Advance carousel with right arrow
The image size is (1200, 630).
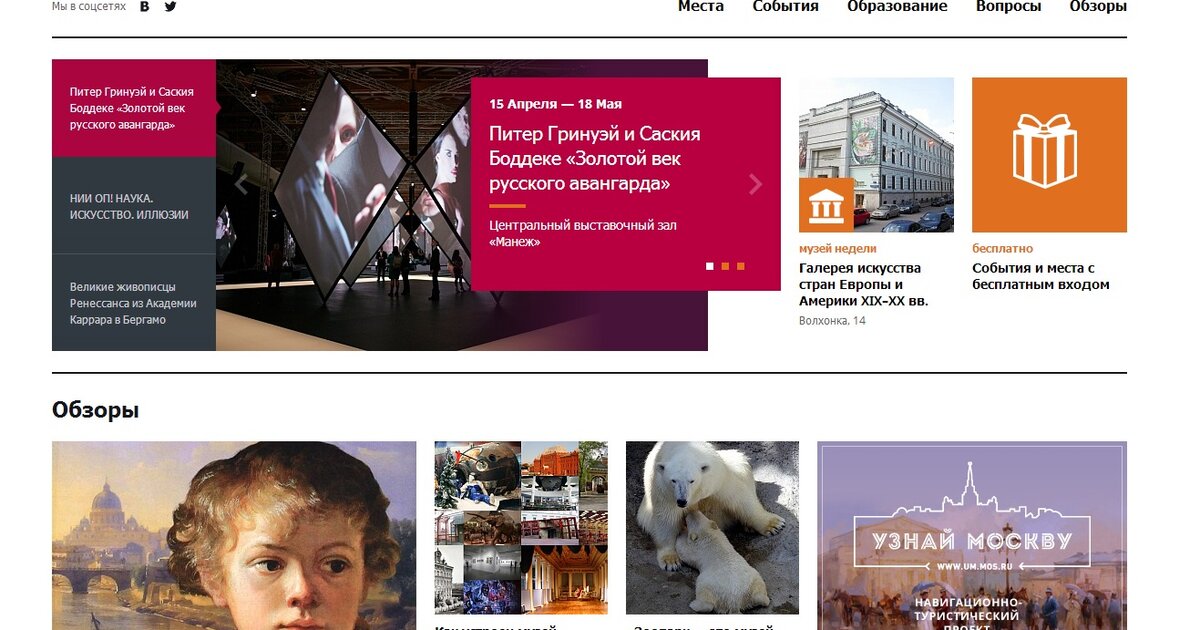[755, 184]
